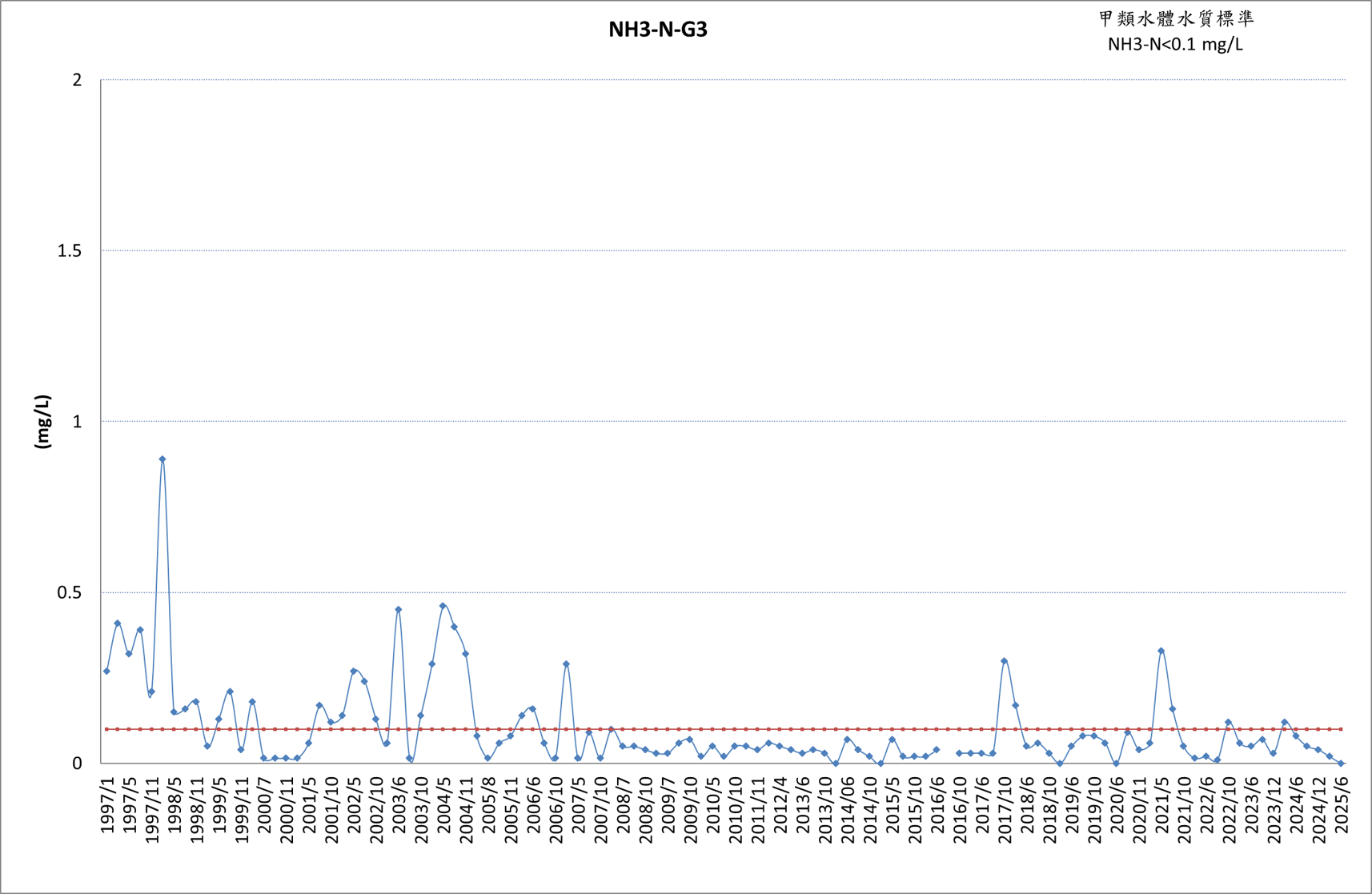The image size is (1372, 894).
Task: Click the (mg/L) vertical axis label
Action: (x=42, y=422)
